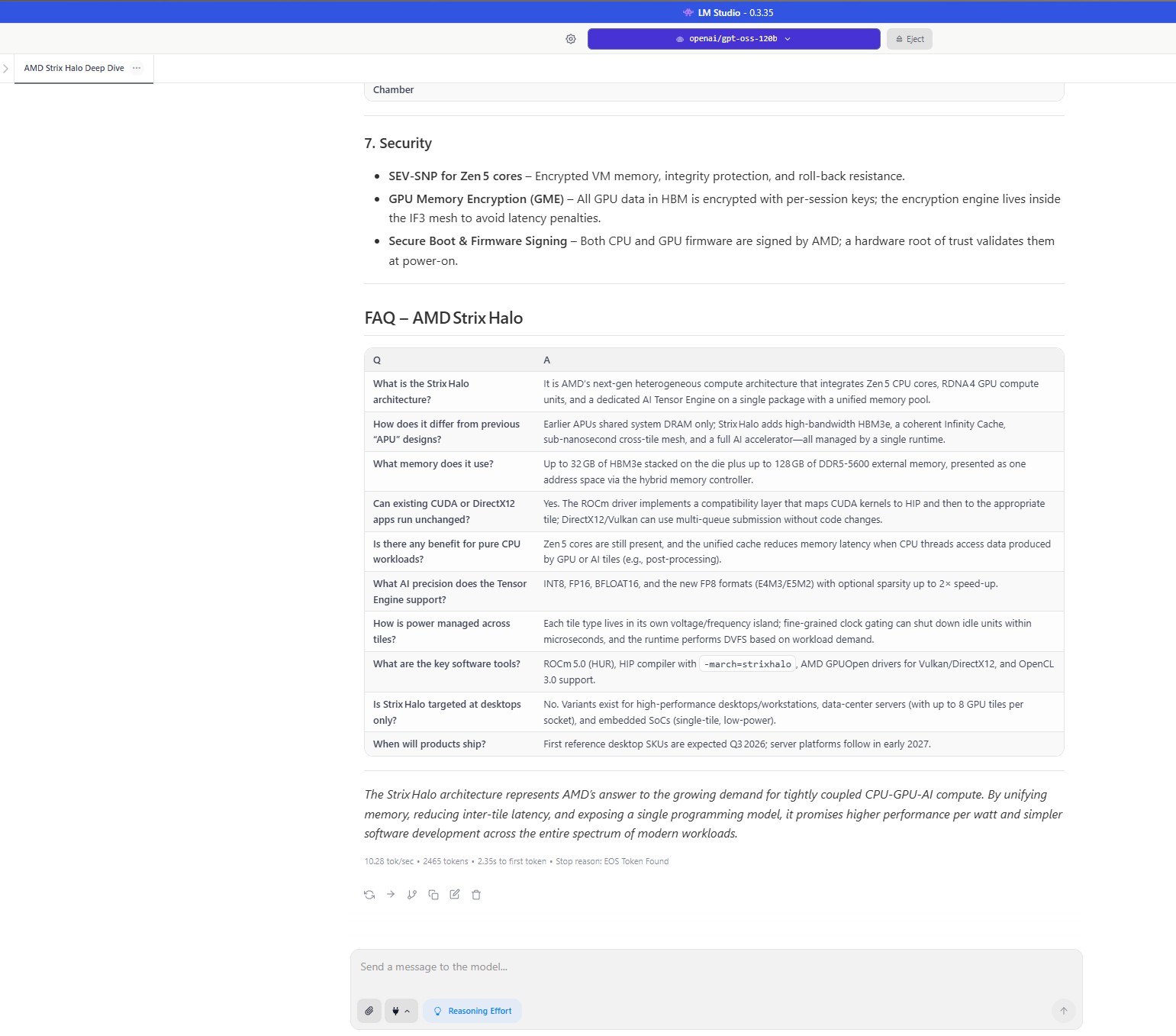
Task: Attach a file with the paperclip
Action: point(369,1011)
